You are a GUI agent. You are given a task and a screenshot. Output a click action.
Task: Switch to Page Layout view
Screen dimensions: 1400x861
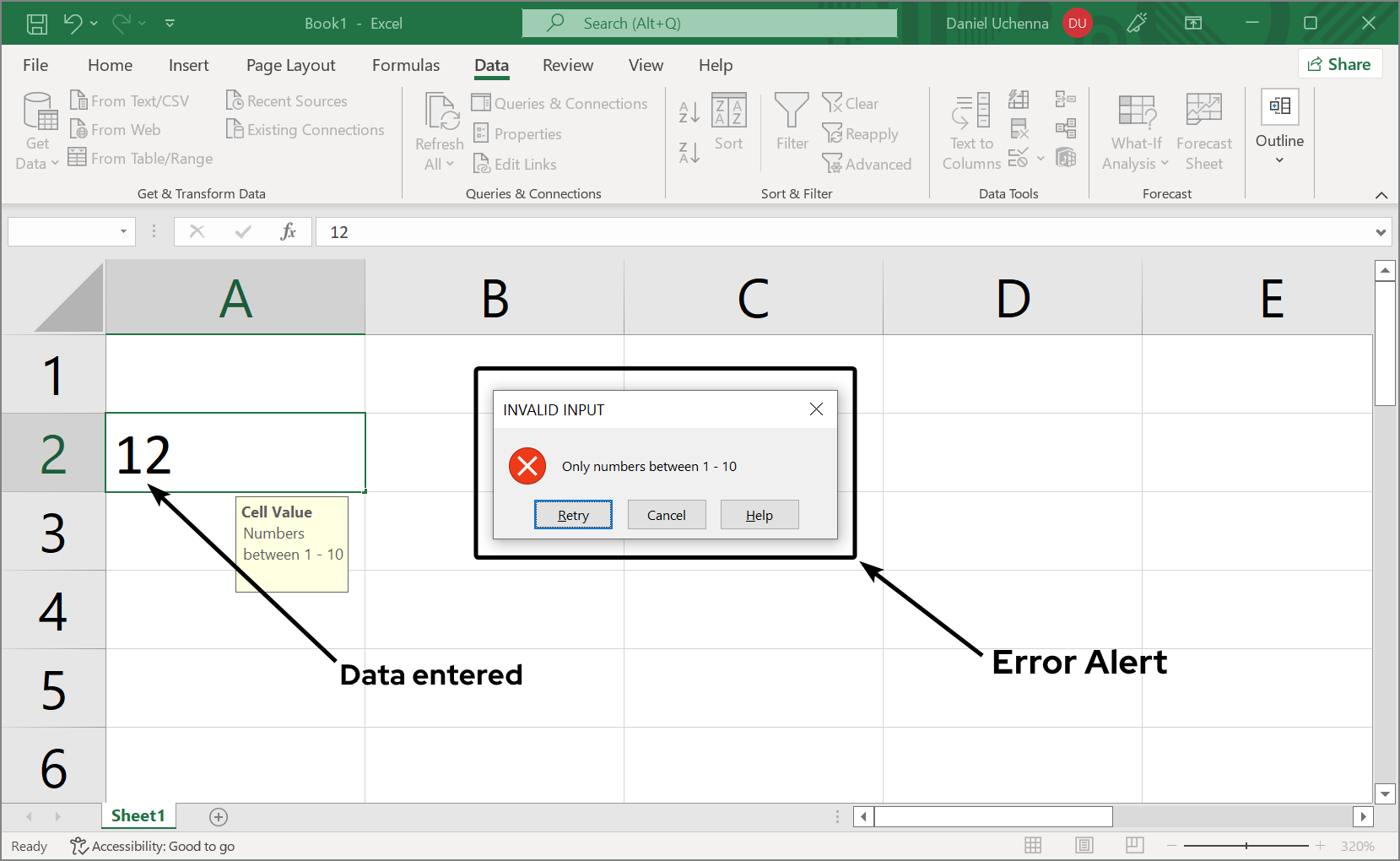(x=1084, y=845)
